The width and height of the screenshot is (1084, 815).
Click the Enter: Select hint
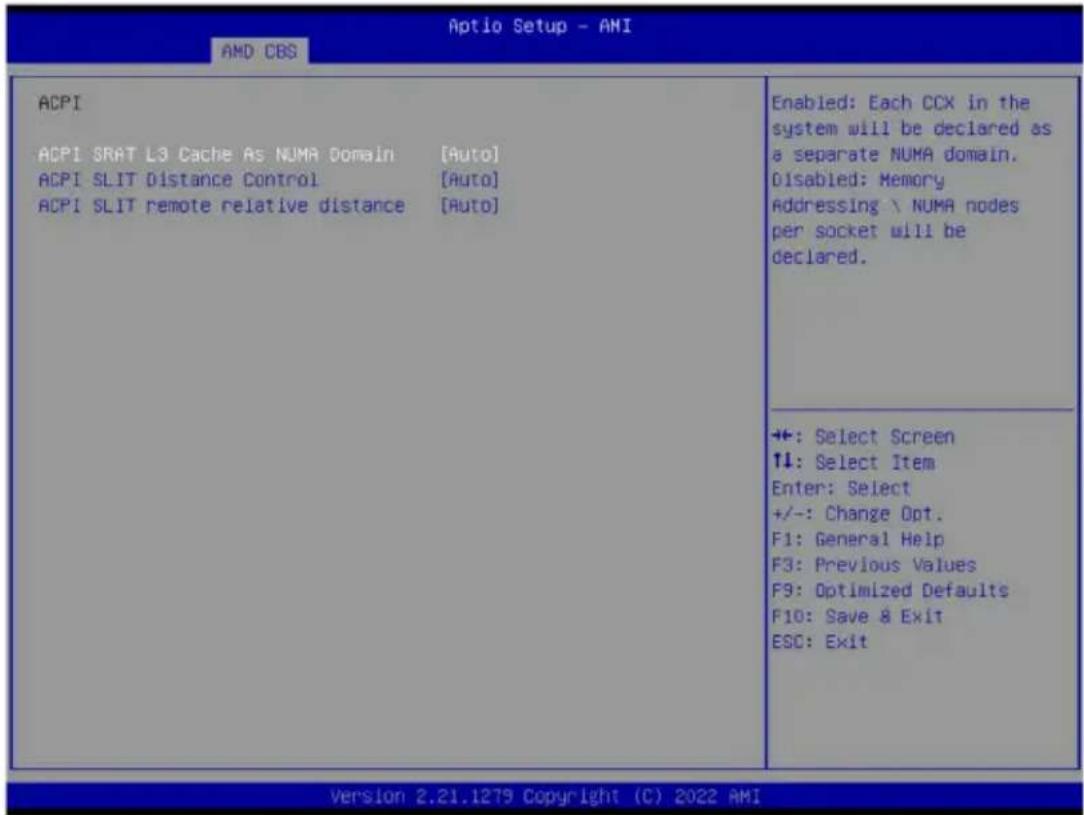pos(841,488)
